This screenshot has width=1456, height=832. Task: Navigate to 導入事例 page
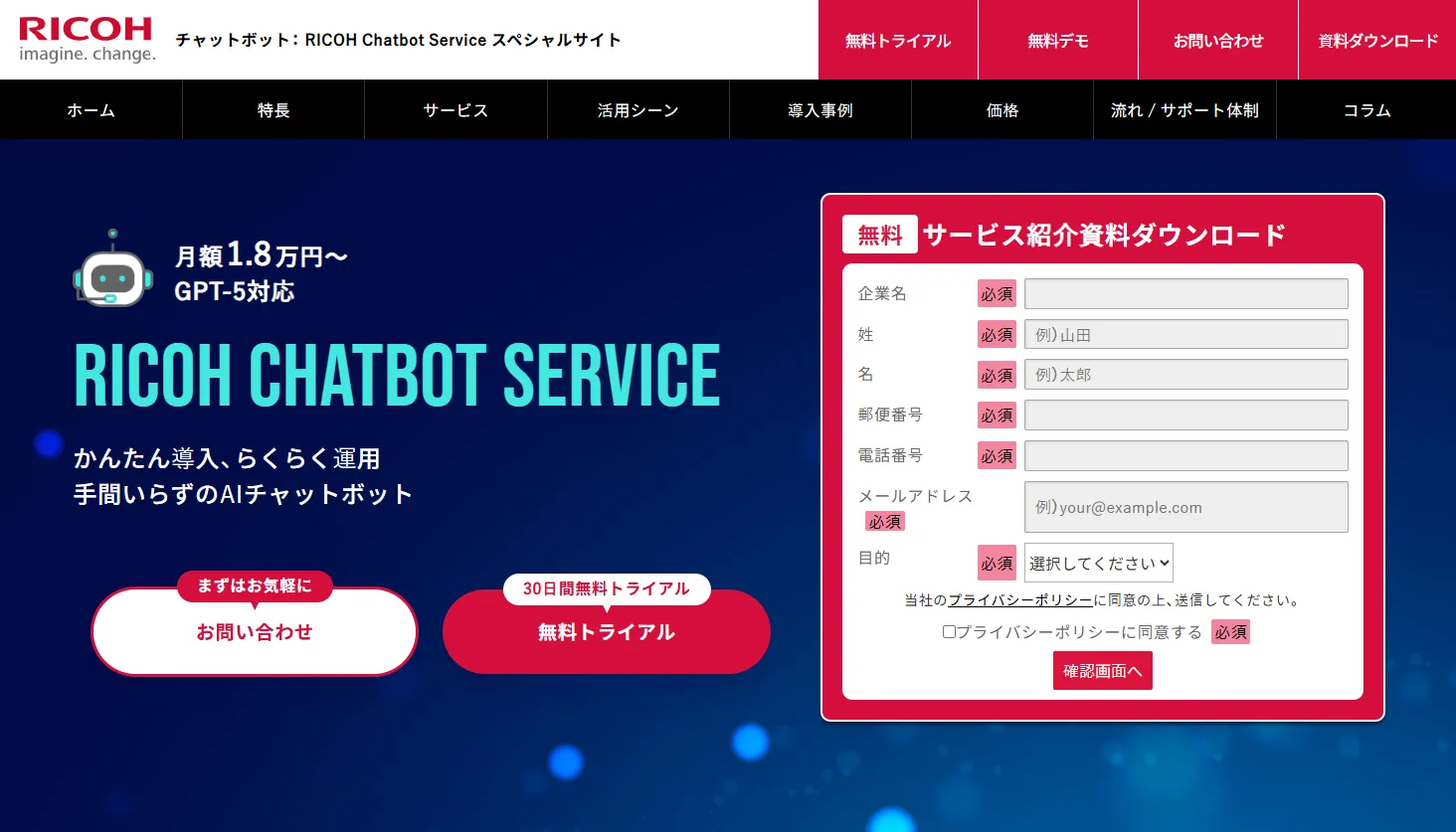click(820, 110)
